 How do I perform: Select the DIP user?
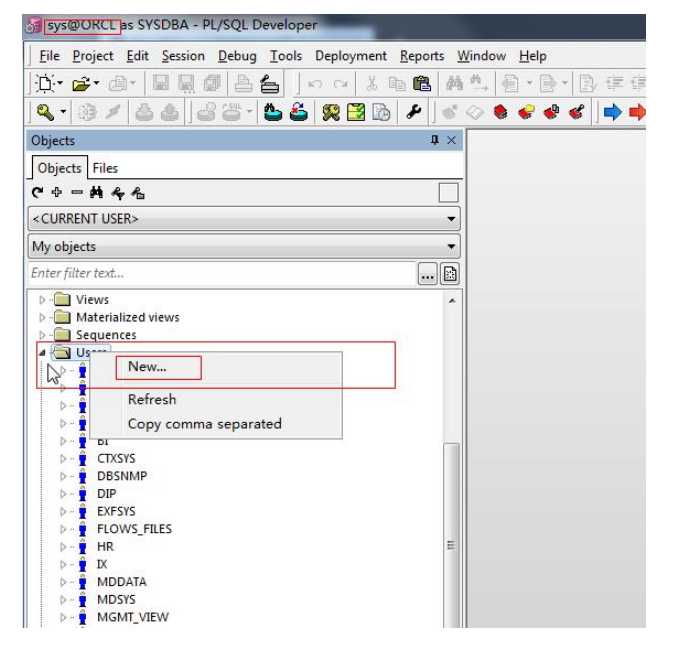(106, 494)
